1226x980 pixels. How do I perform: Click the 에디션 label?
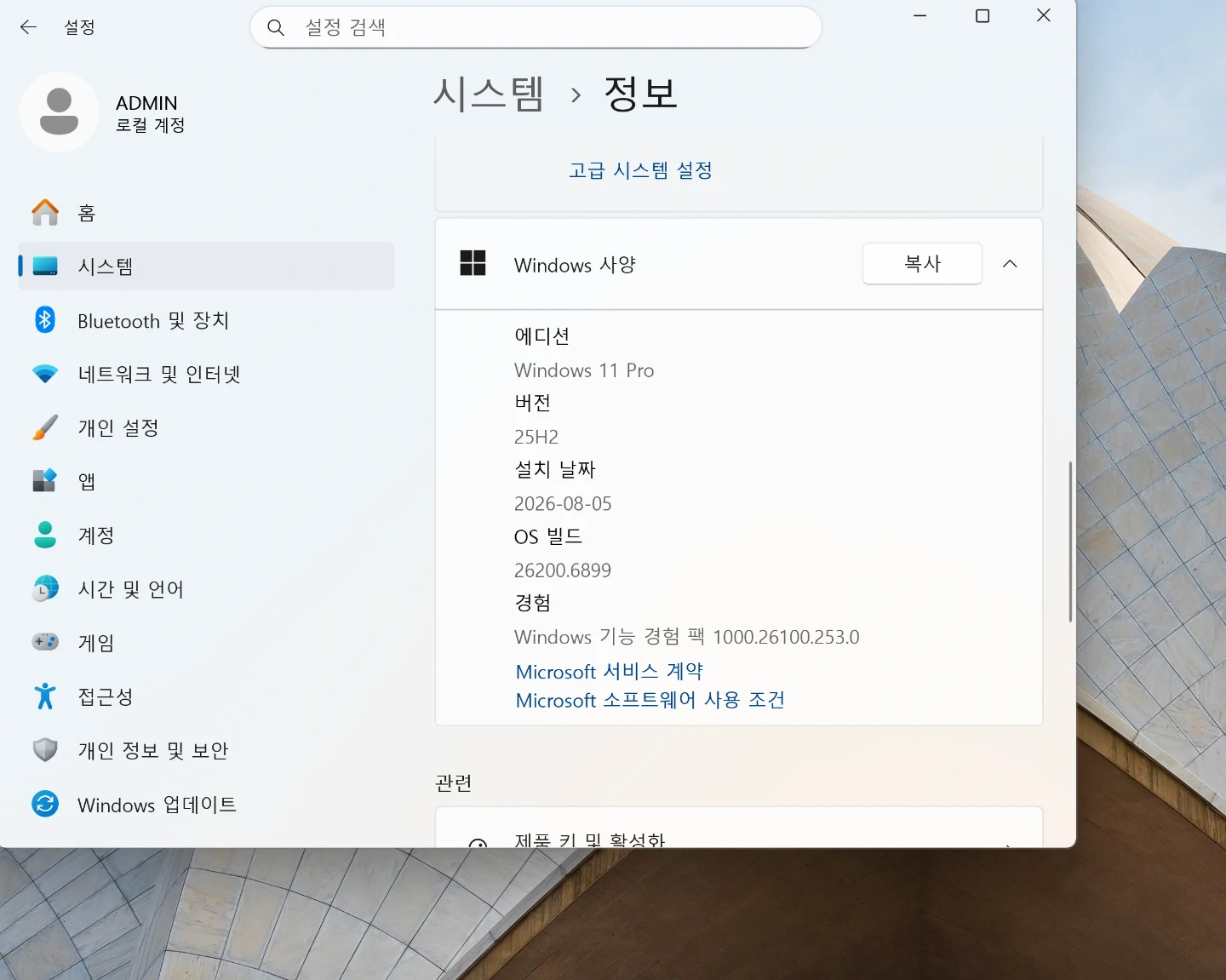pos(541,336)
